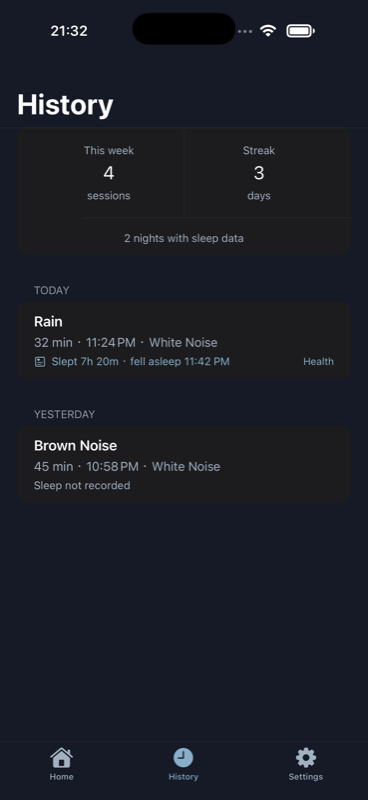Tap the History clock icon
368x800 pixels.
[183, 758]
